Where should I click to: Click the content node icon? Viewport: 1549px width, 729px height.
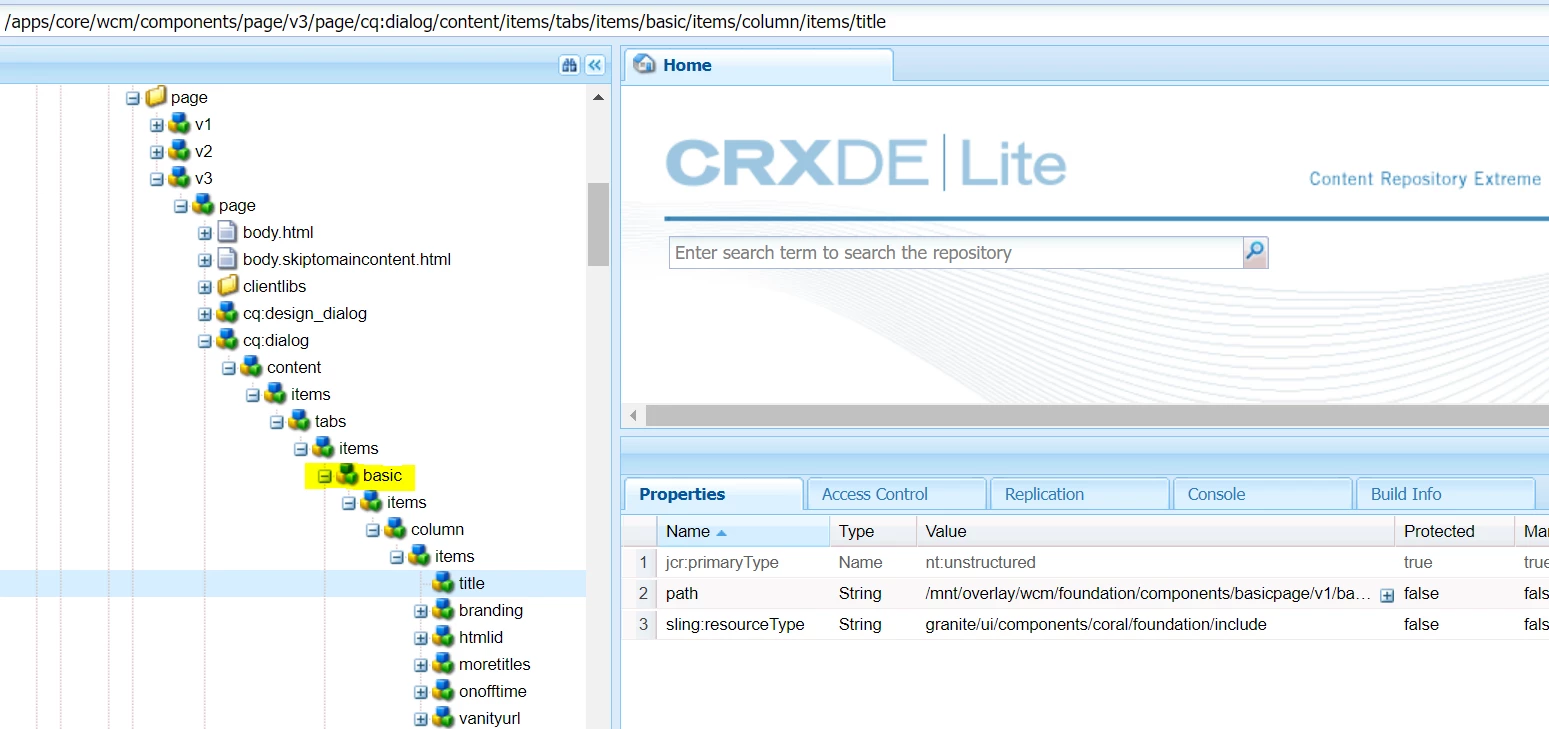251,367
